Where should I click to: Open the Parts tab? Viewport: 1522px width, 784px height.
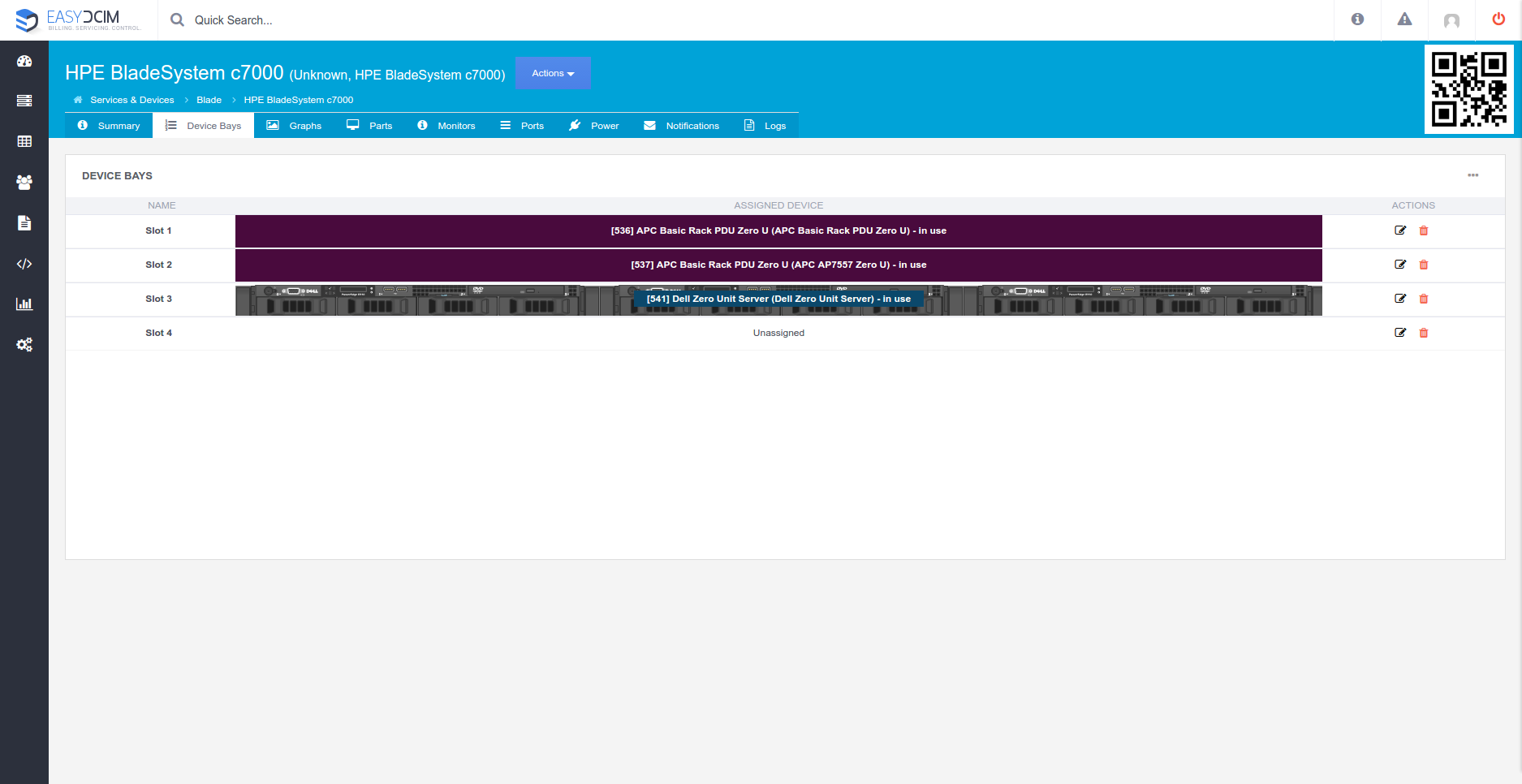369,126
